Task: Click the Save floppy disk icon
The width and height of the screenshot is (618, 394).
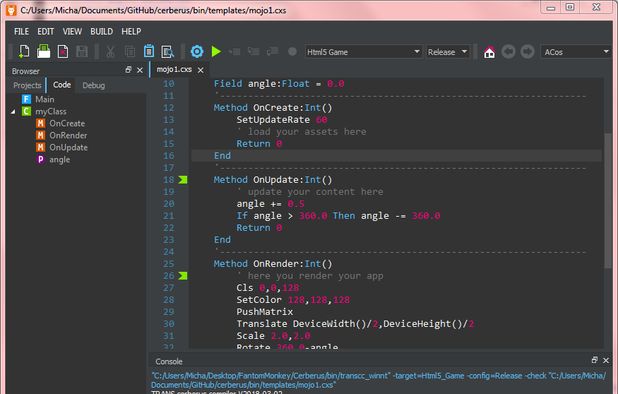Action: click(x=82, y=52)
